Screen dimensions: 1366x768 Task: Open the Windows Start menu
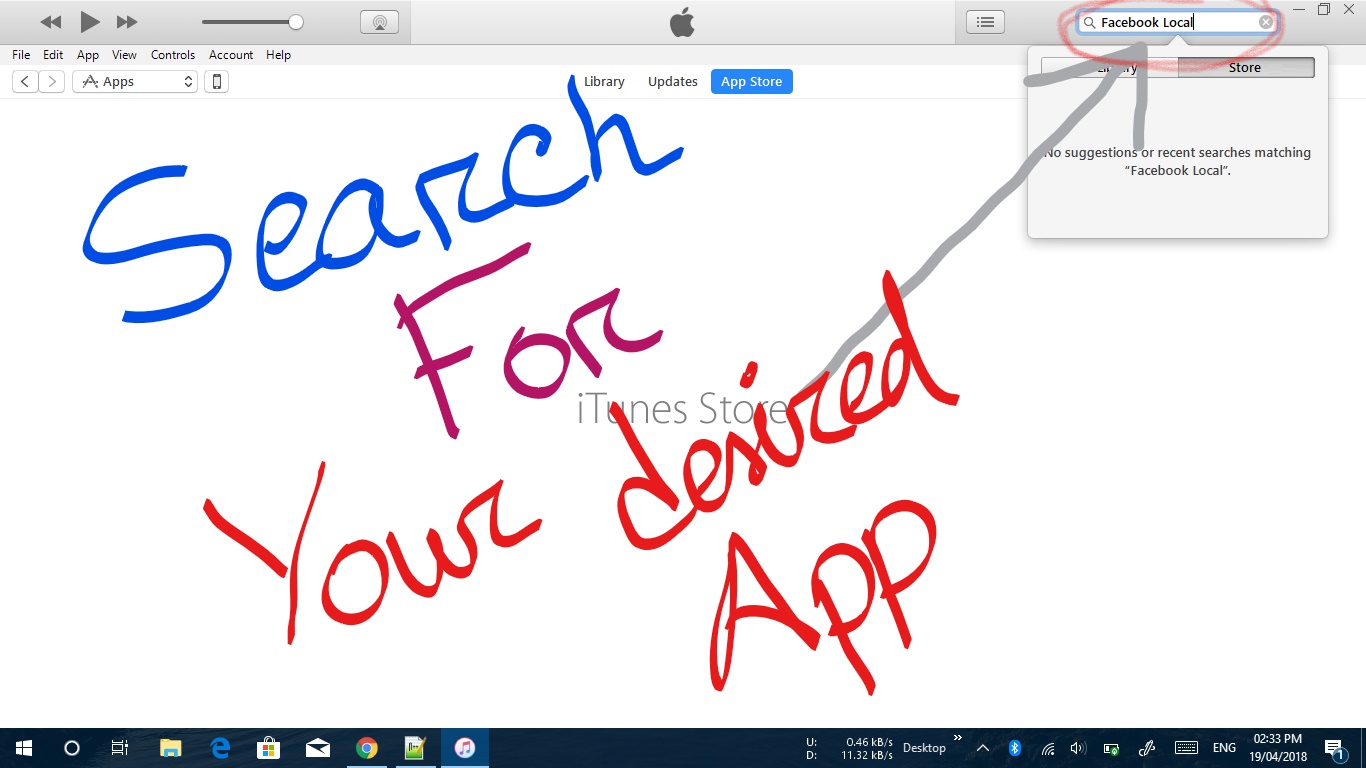pyautogui.click(x=24, y=748)
